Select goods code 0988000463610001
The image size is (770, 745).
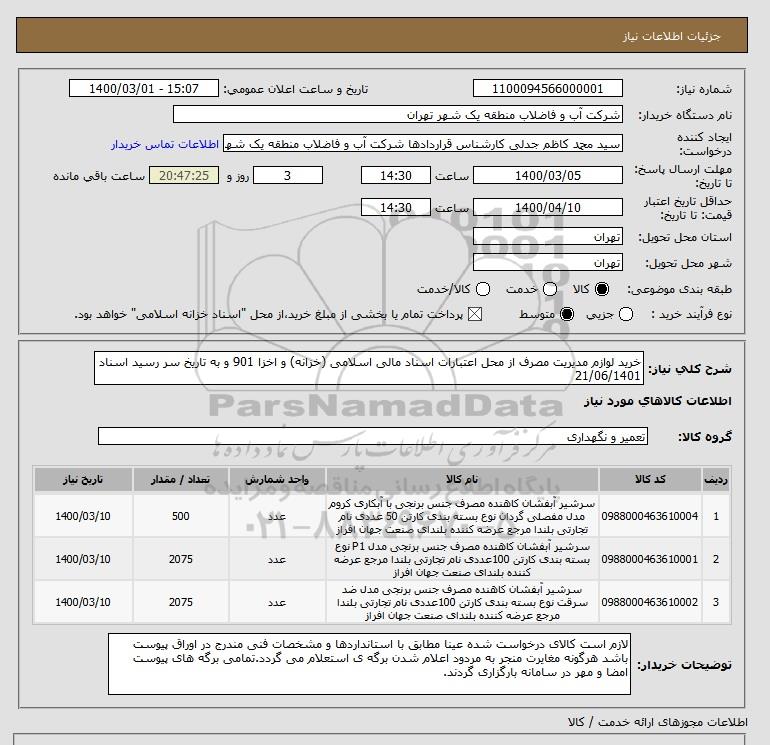click(x=650, y=559)
